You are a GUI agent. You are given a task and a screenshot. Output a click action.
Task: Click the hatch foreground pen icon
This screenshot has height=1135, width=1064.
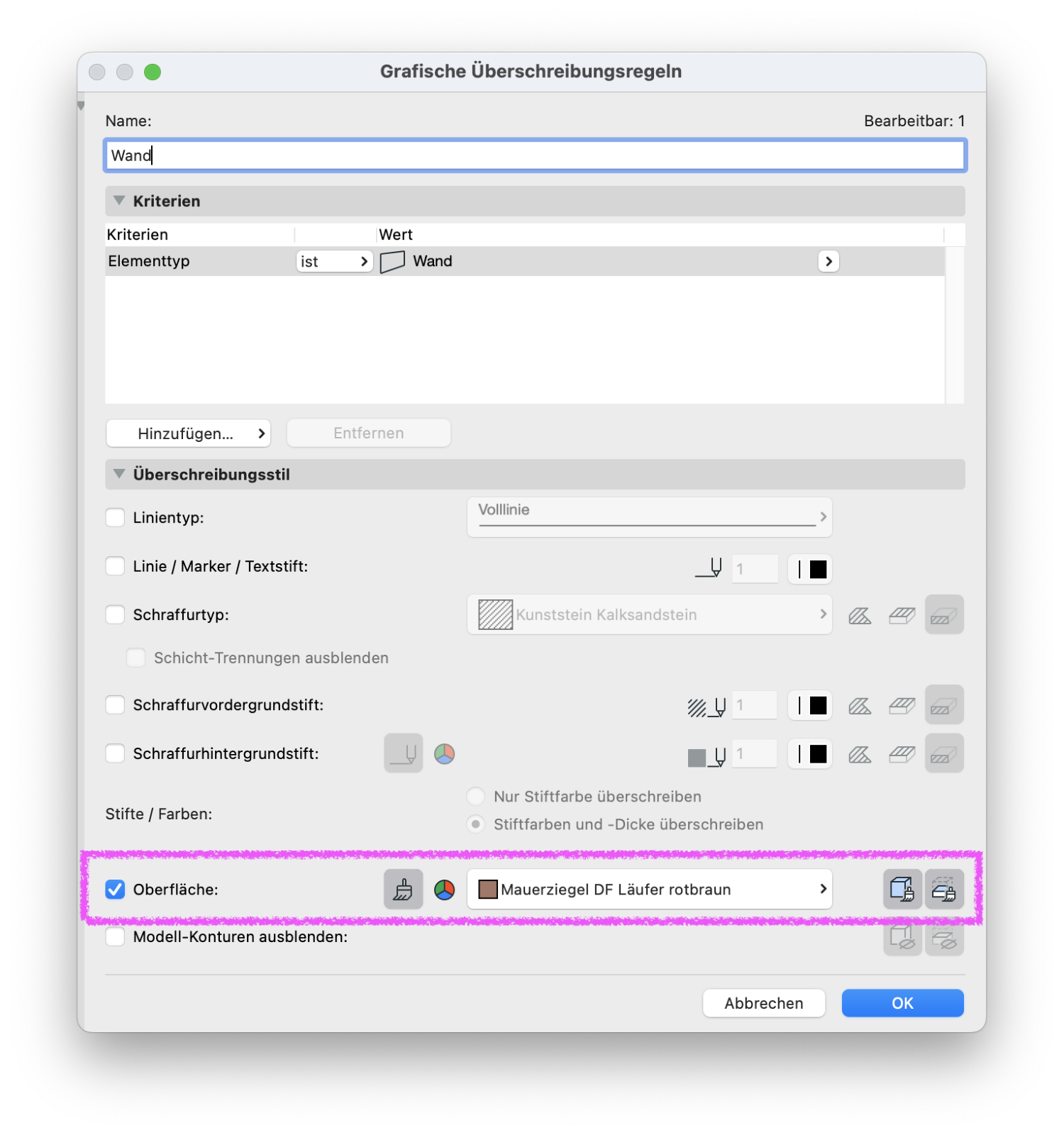tap(706, 707)
